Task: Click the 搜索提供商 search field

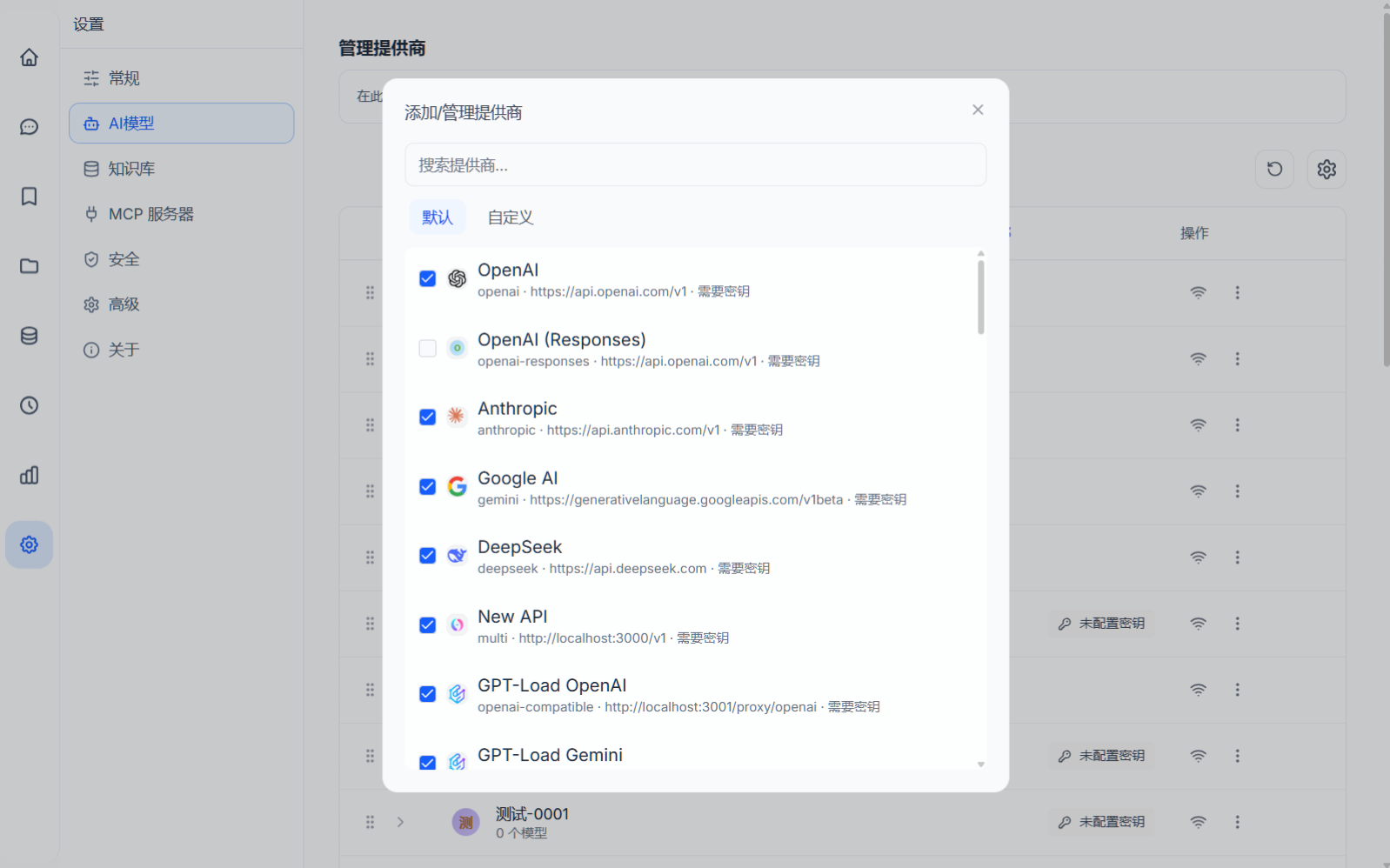Action: point(695,165)
